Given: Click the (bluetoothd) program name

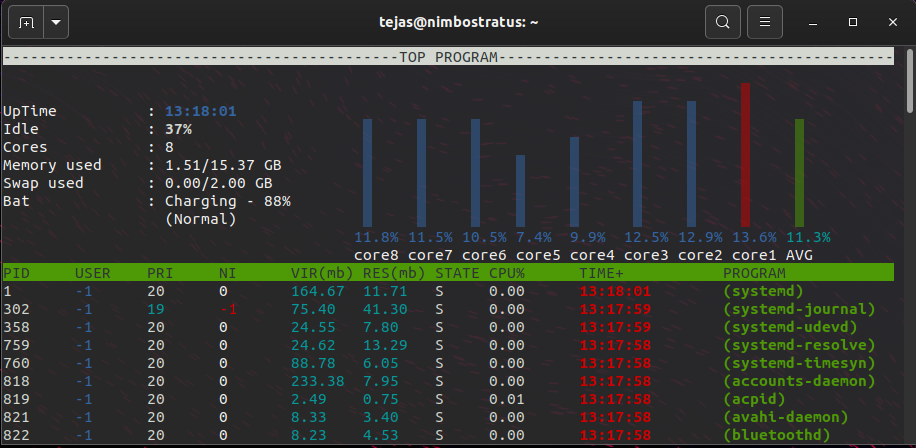Looking at the screenshot, I should (x=777, y=435).
